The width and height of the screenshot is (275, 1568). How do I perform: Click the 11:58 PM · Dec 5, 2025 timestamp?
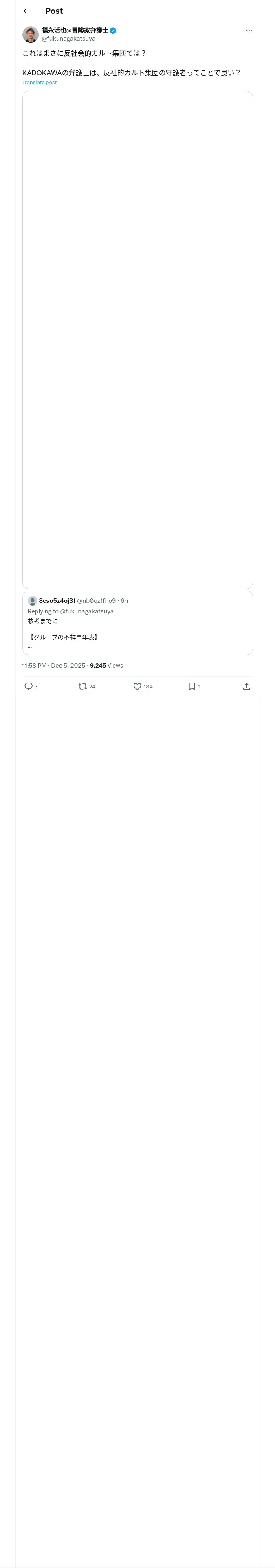pyautogui.click(x=54, y=665)
